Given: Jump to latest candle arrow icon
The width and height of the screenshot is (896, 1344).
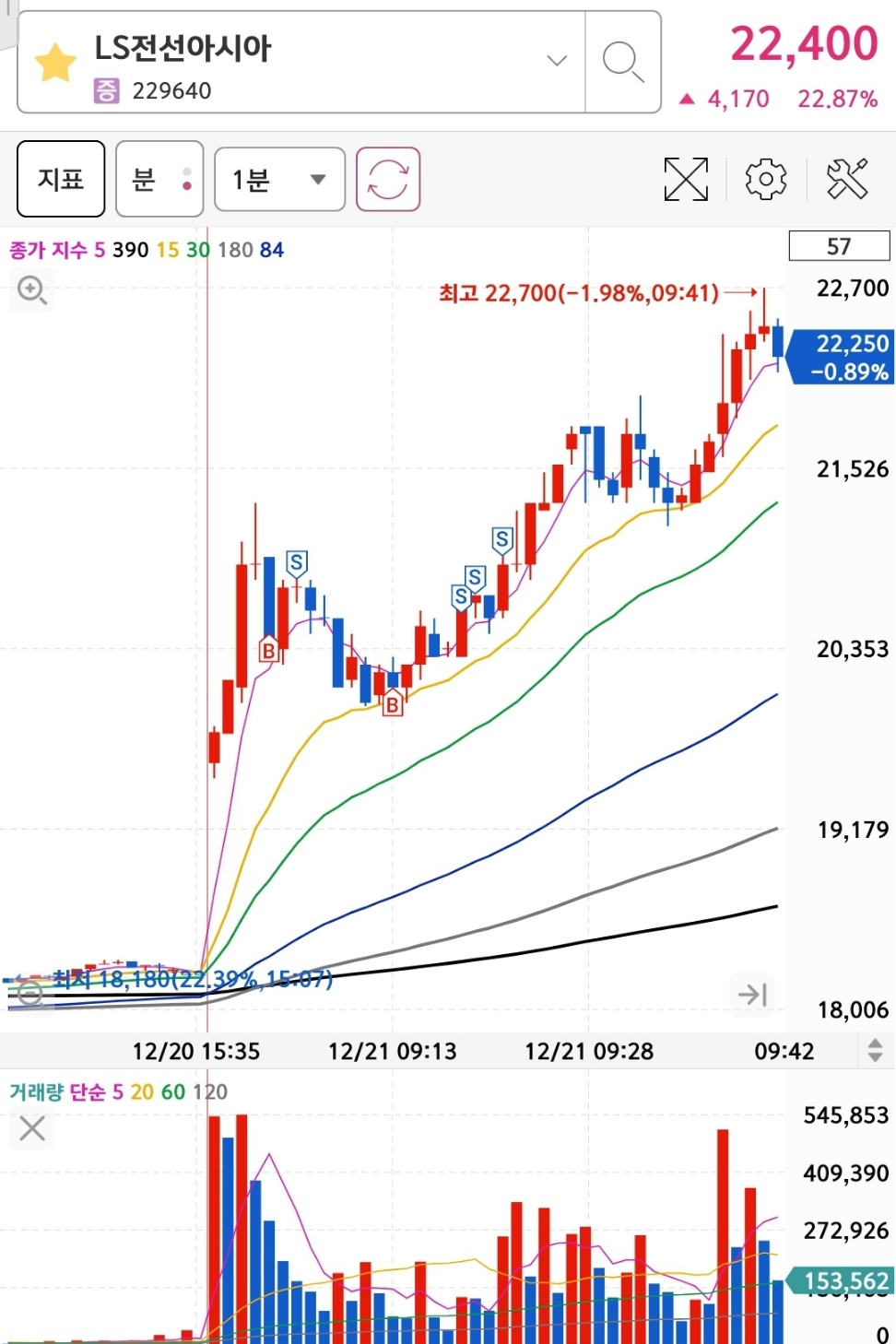Looking at the screenshot, I should 752,994.
